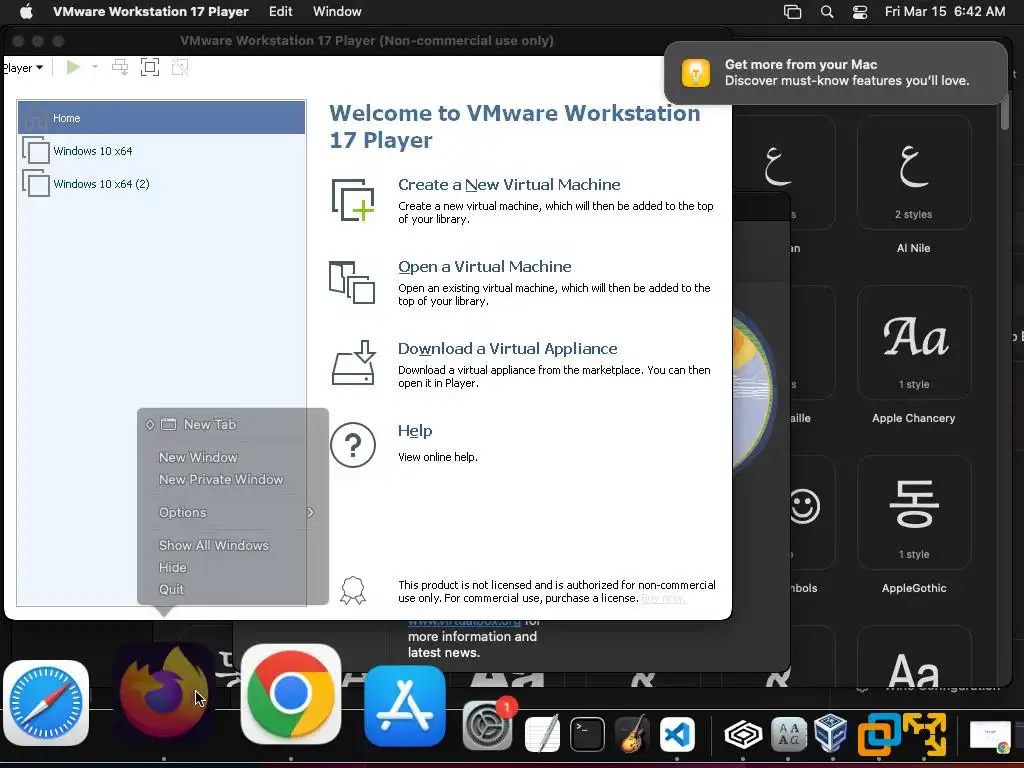Open System Settings from the Dock
Viewport: 1024px width, 768px height.
[487, 726]
